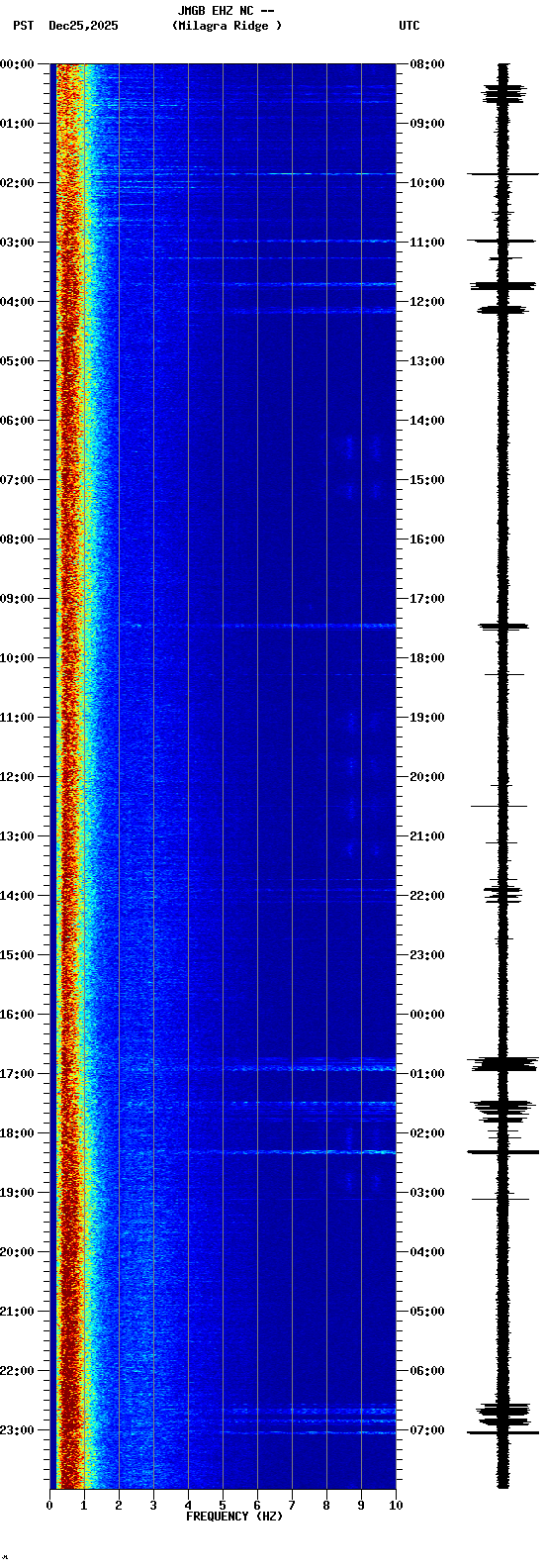Select the 08:00 UTC time label
The width and height of the screenshot is (546, 1568).
(427, 64)
